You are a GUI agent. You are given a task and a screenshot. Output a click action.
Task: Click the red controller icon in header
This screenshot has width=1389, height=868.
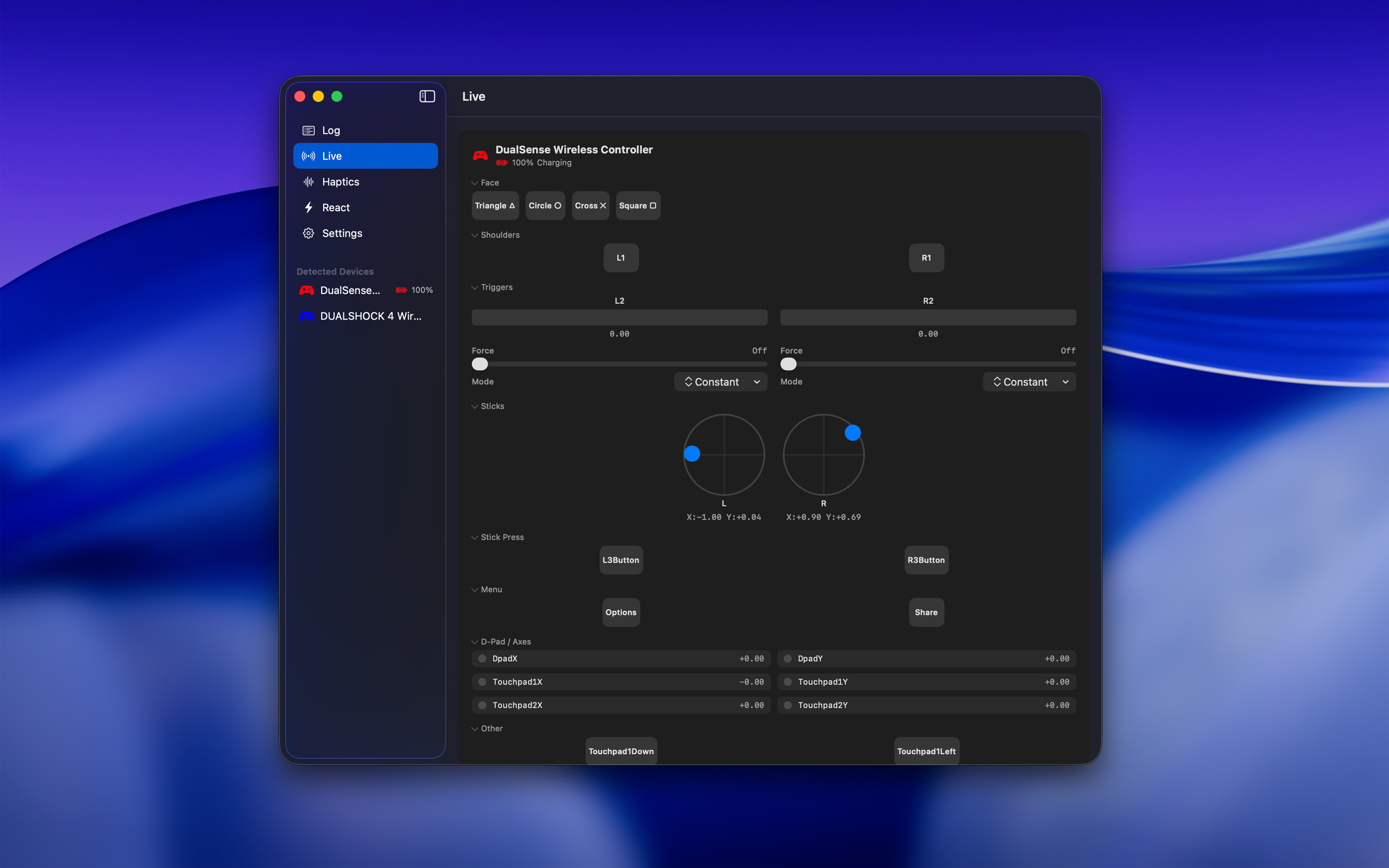tap(480, 156)
